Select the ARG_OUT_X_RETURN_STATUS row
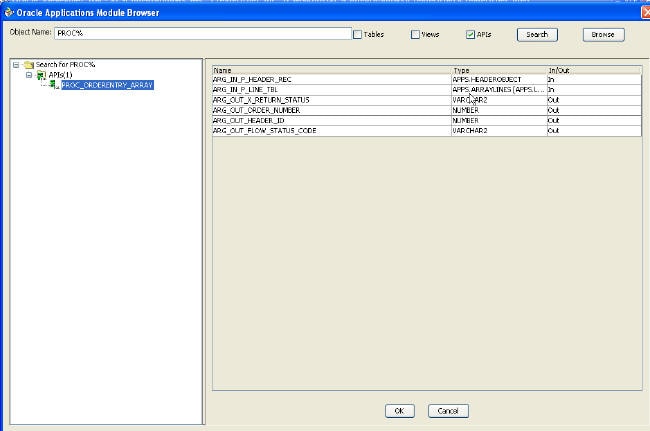Screen dimensions: 650x431 coord(427,100)
